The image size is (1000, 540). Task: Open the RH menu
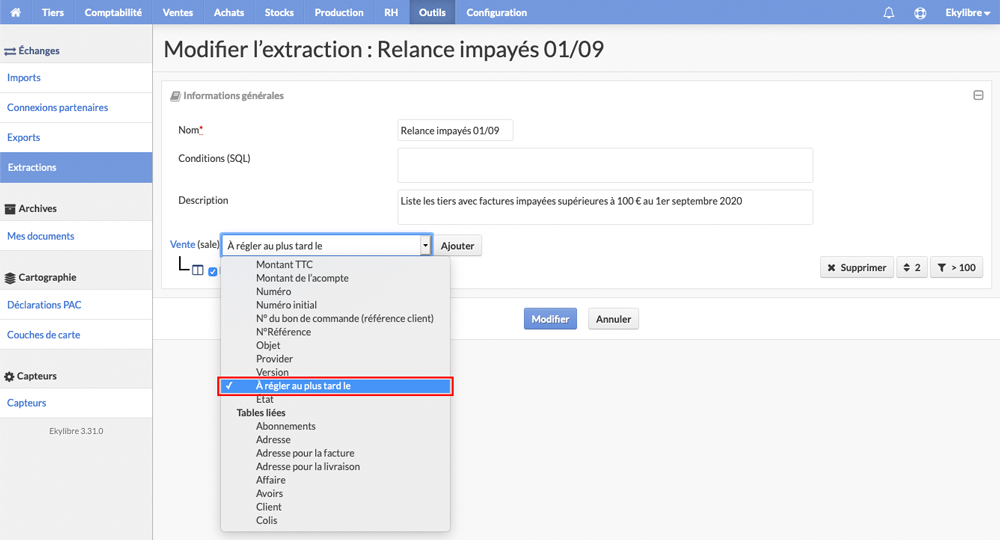(391, 12)
